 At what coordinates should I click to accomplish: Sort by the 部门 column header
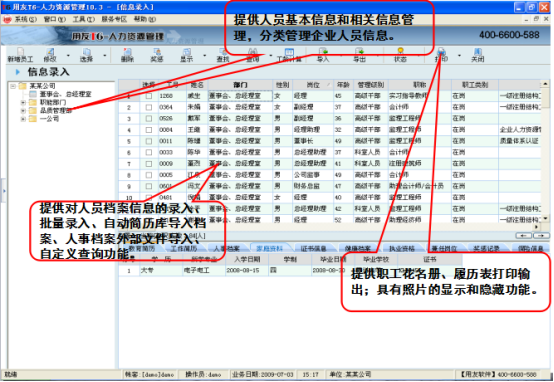coord(240,85)
